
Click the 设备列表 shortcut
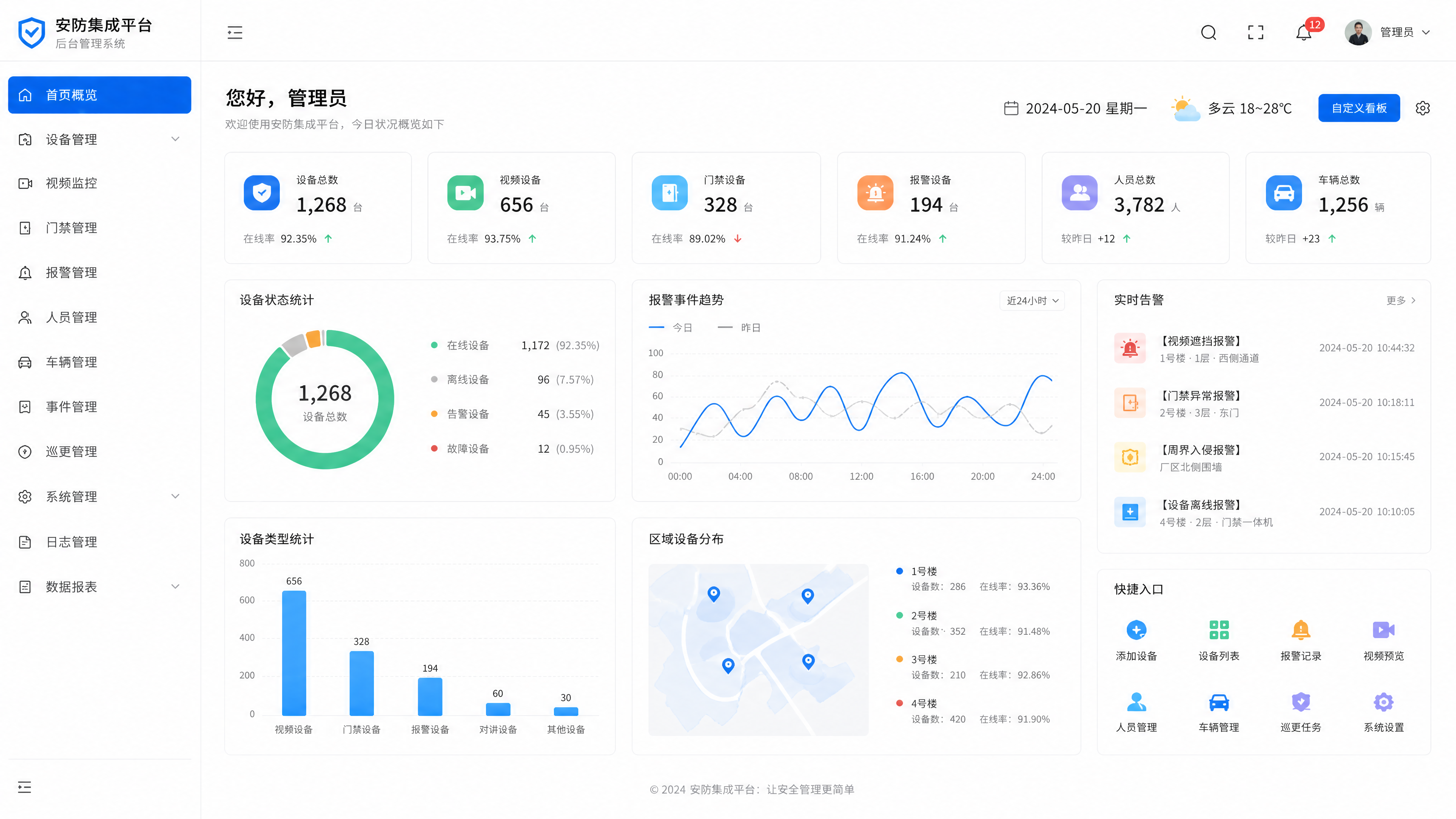[x=1219, y=640]
